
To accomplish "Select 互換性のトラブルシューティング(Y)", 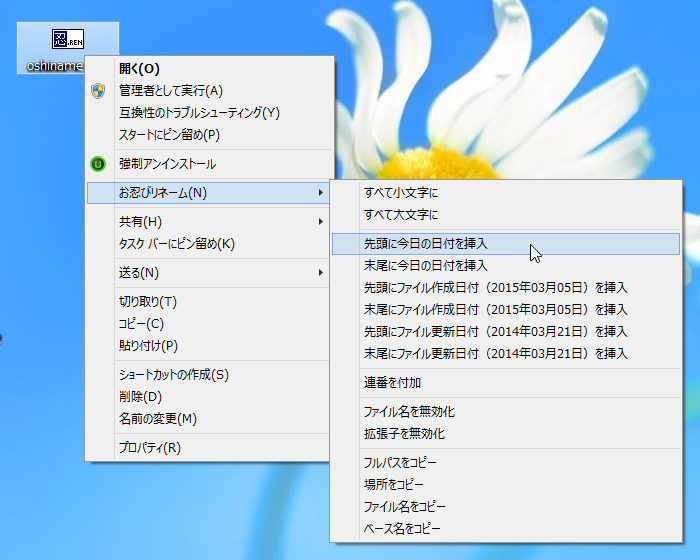I will 209,113.
